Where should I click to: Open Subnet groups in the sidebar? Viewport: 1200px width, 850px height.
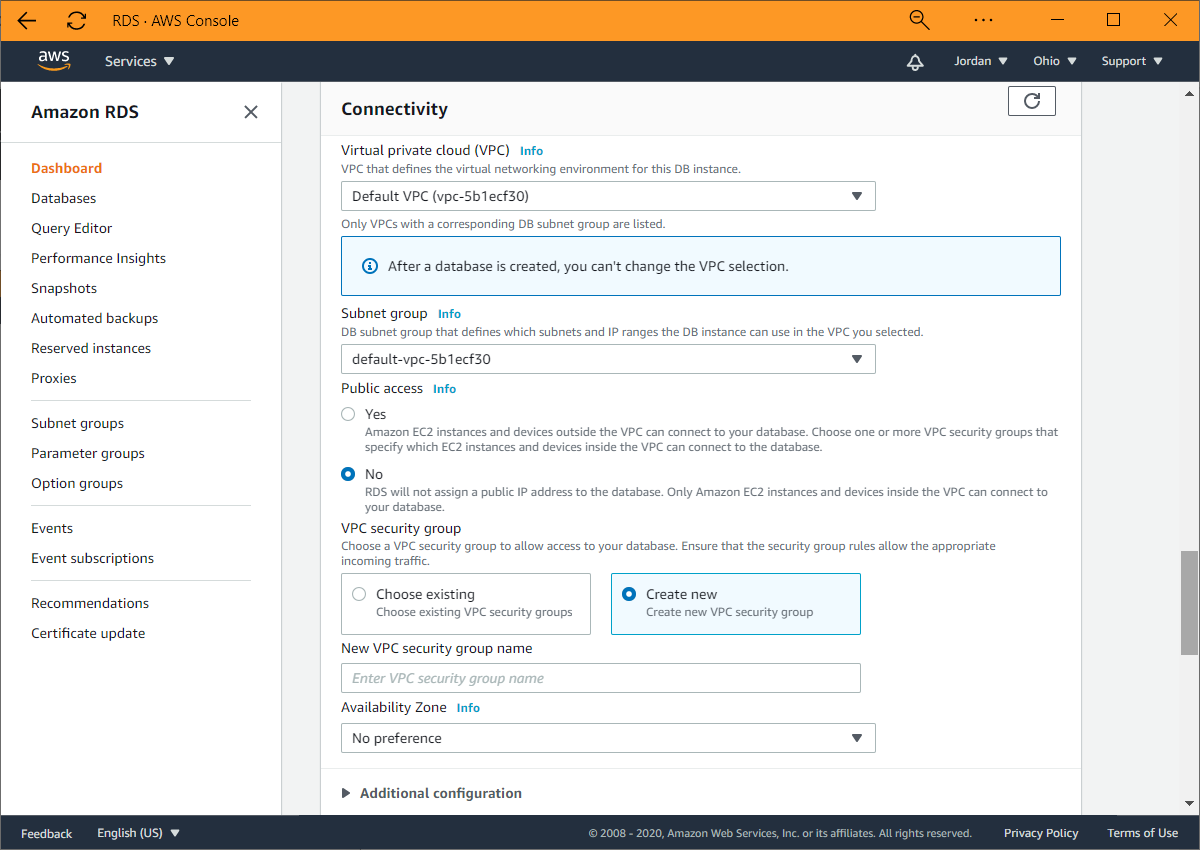point(78,423)
